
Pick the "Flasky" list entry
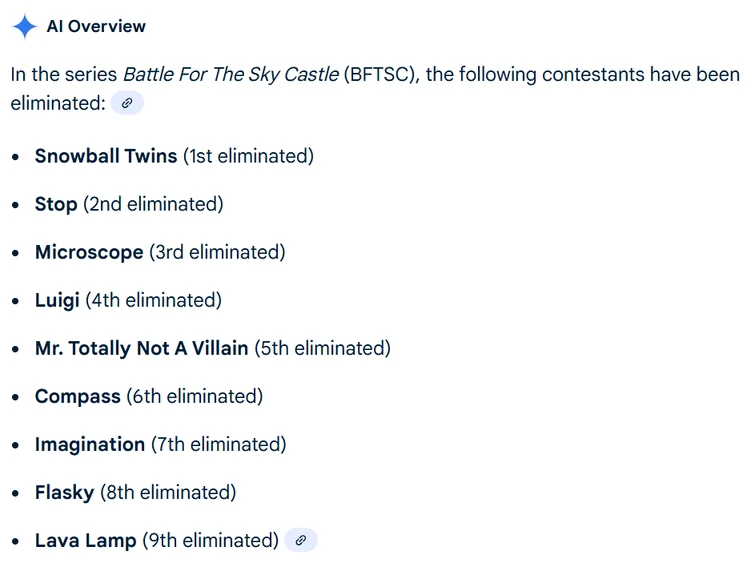pyautogui.click(x=64, y=492)
